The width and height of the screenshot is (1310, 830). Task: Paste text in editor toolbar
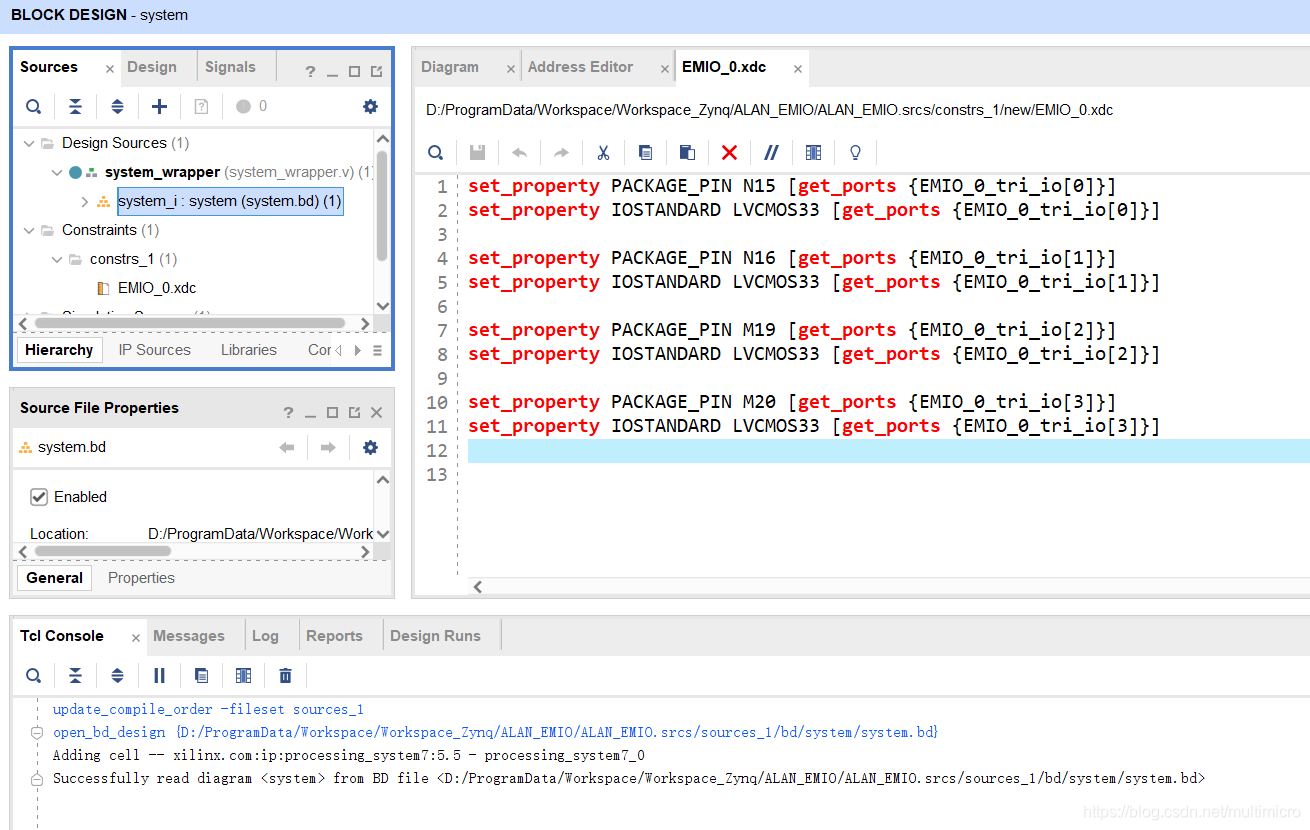pos(687,153)
